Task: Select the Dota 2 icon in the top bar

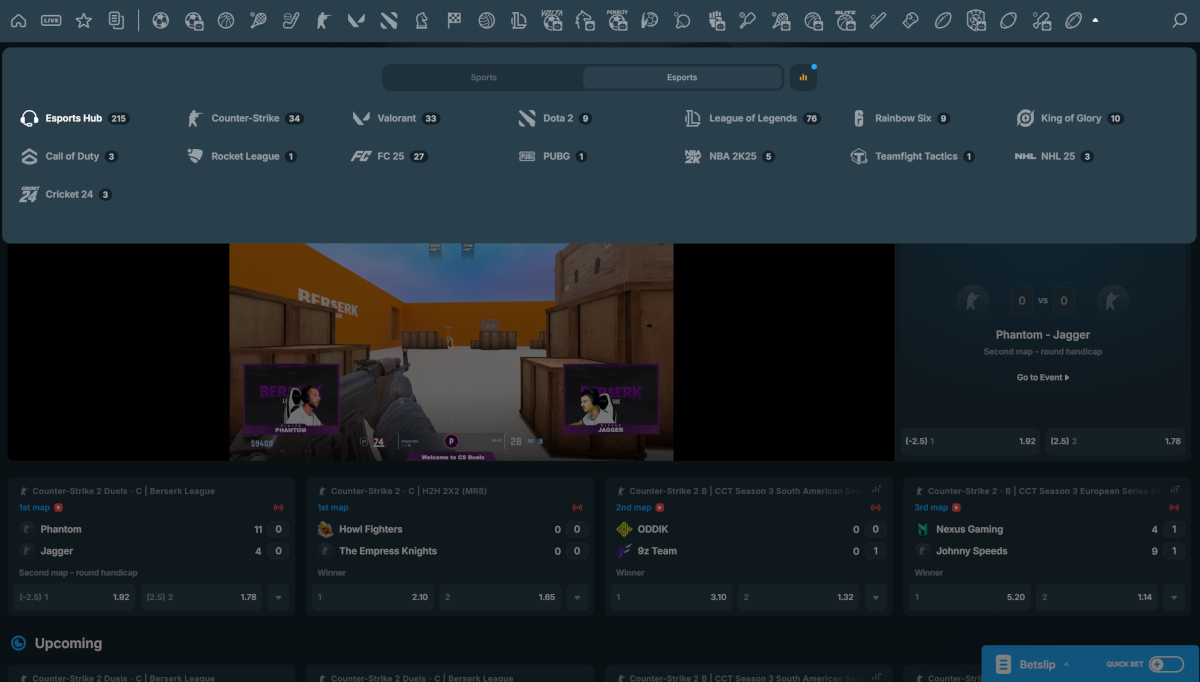Action: (x=388, y=20)
